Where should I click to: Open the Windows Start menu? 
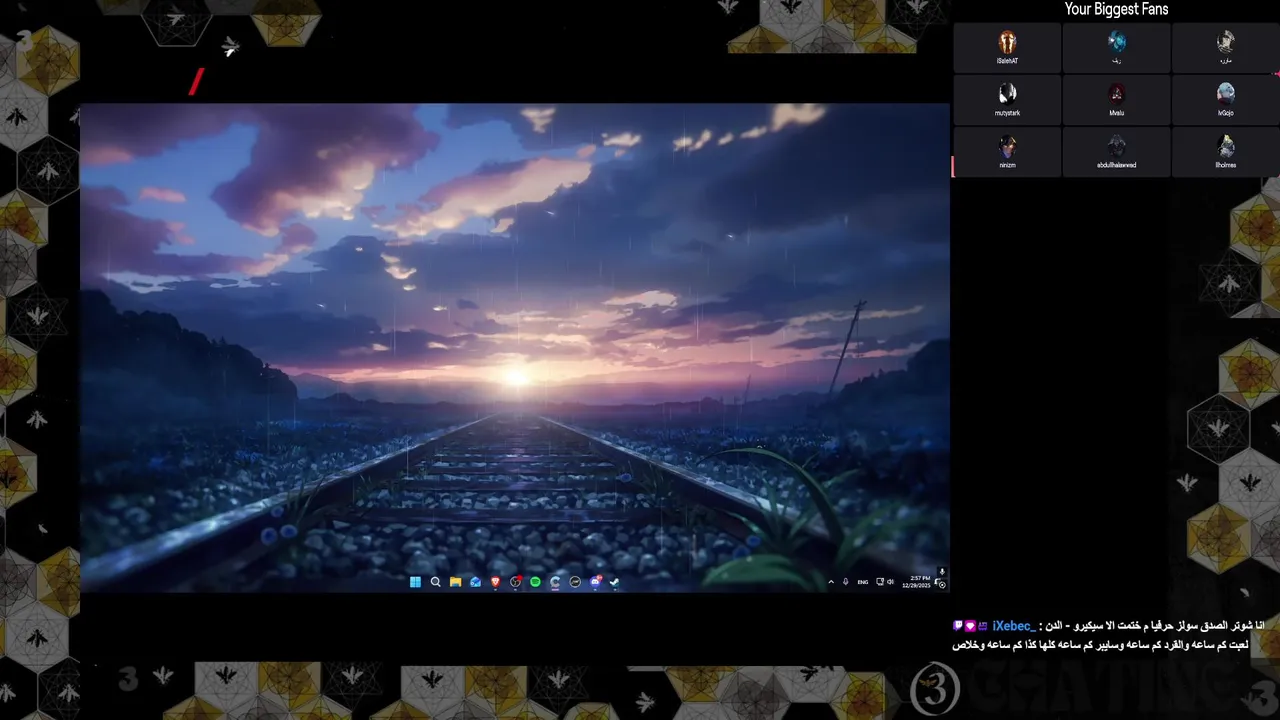pyautogui.click(x=415, y=582)
